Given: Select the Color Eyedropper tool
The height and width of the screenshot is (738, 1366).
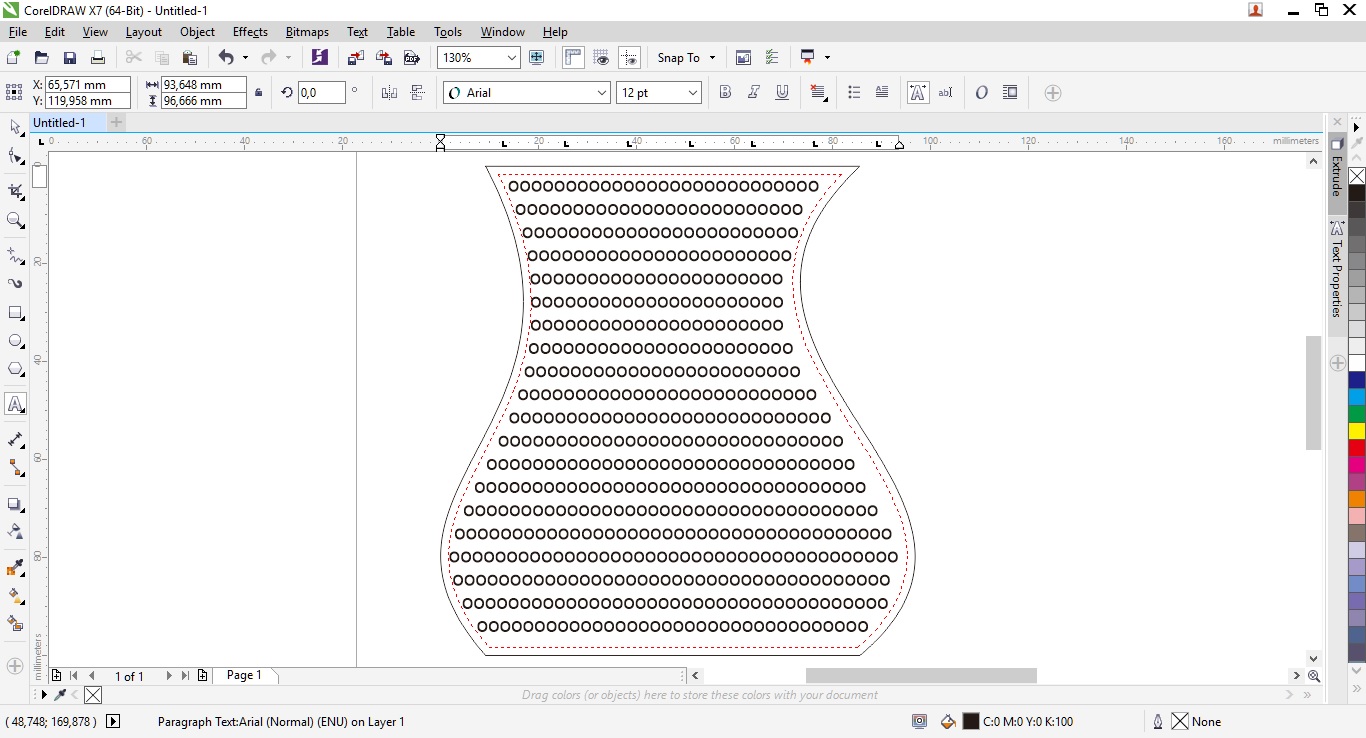Looking at the screenshot, I should (x=15, y=568).
